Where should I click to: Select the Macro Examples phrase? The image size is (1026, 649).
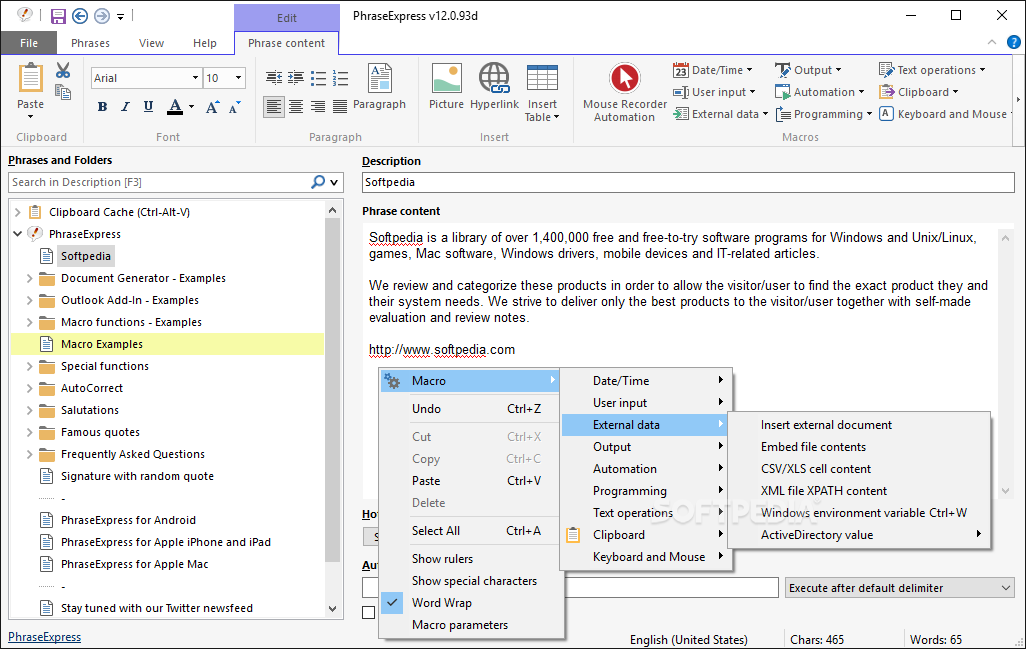point(101,344)
